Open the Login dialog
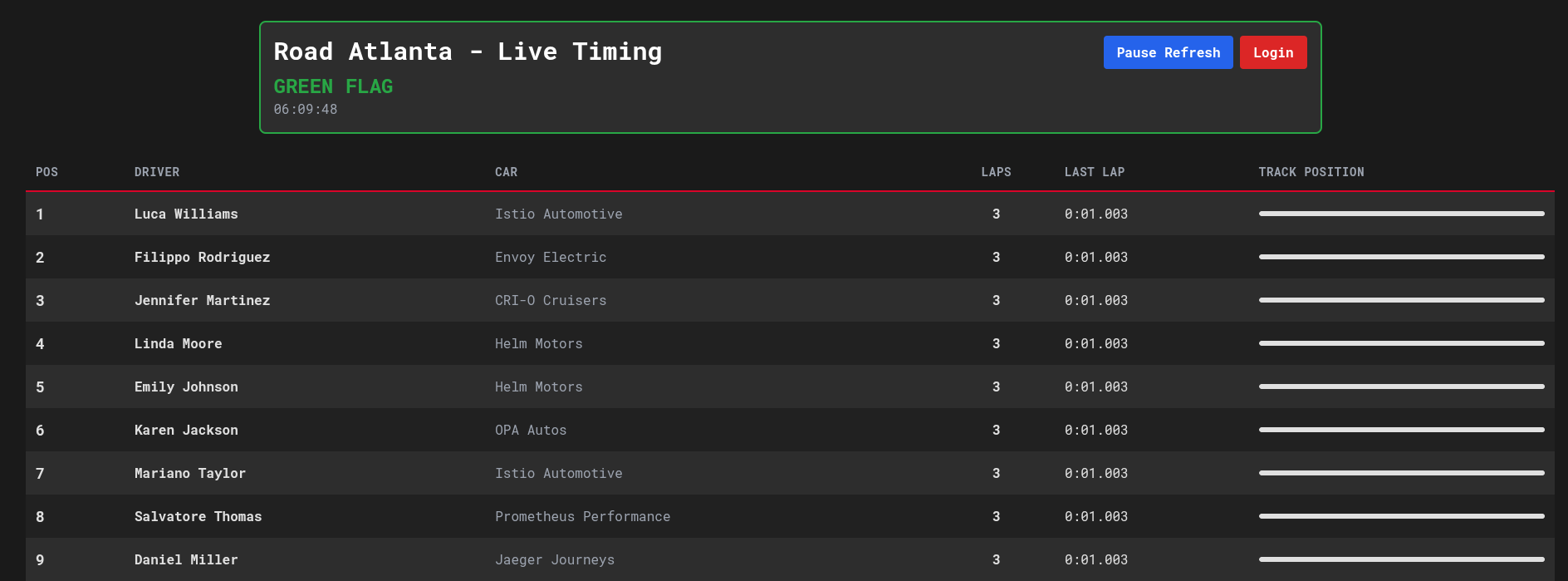 1272,52
